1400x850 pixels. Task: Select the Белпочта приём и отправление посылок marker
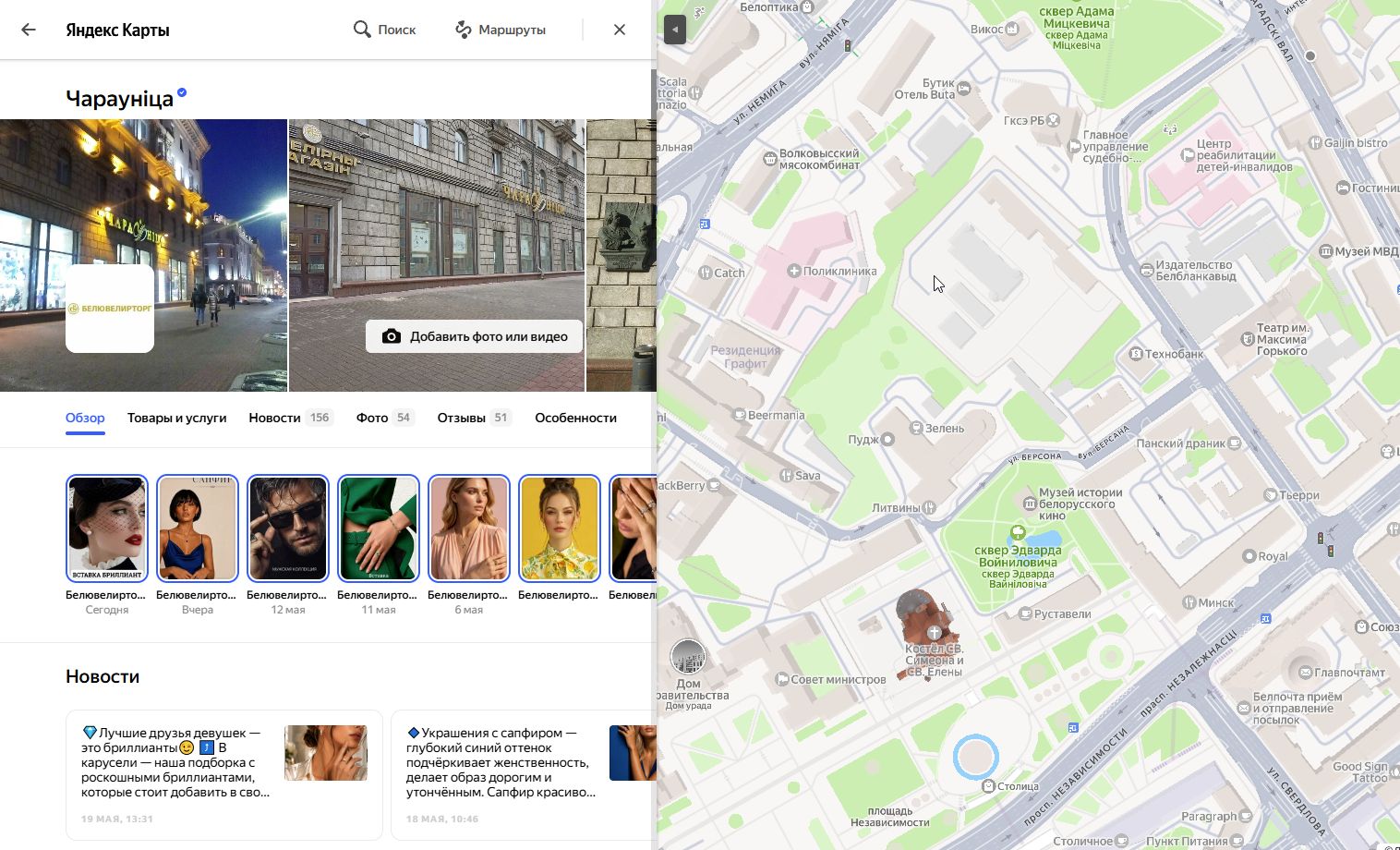click(x=1244, y=708)
